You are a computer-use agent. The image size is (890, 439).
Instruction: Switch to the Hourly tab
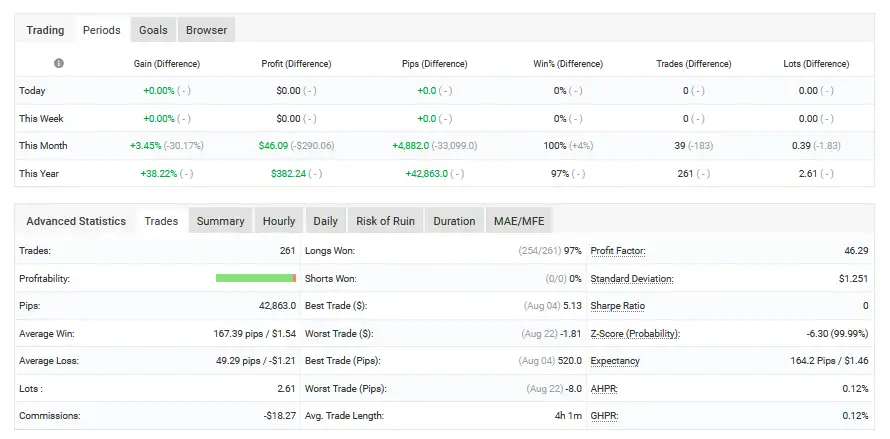pyautogui.click(x=279, y=221)
